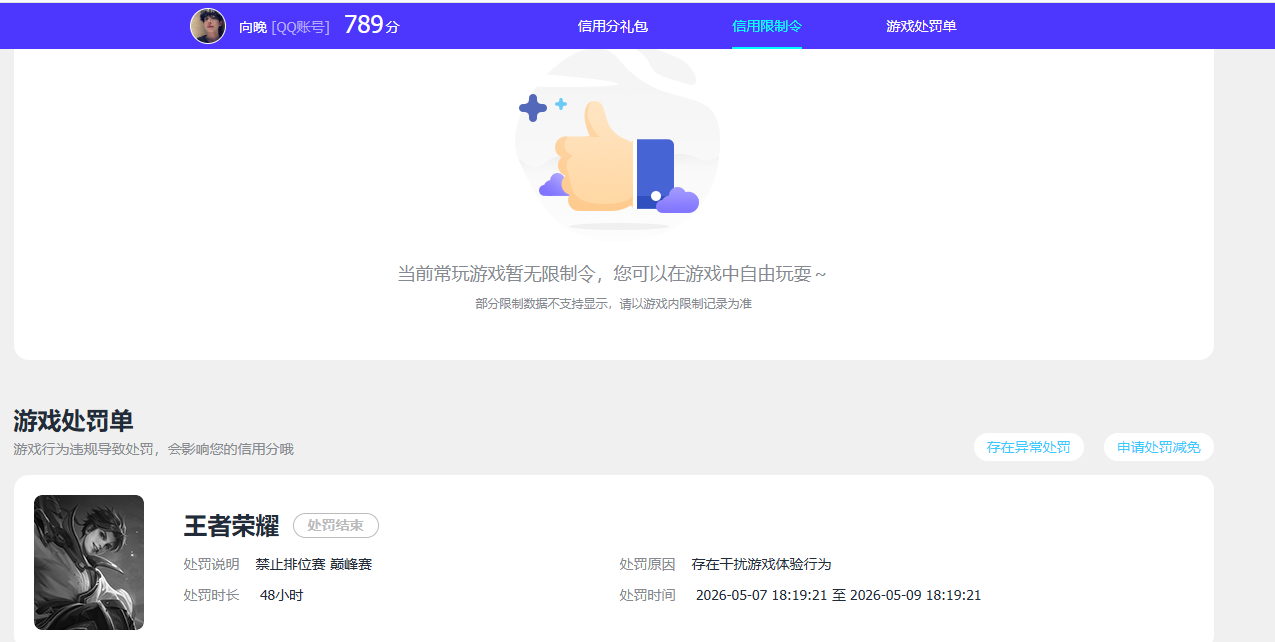Viewport: 1275px width, 642px height.
Task: Click the 王者荣耀 game title
Action: (231, 526)
